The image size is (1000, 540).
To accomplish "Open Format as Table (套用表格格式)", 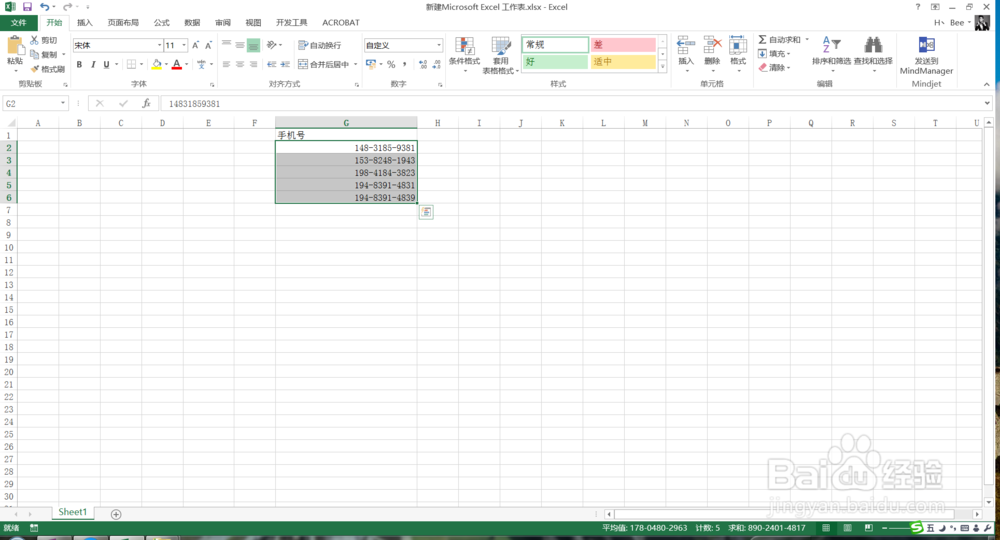I will [x=501, y=55].
